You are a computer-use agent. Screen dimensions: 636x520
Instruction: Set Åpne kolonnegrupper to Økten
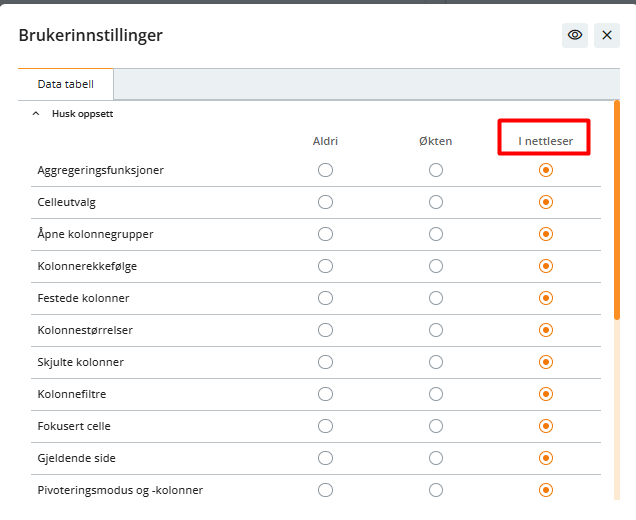pos(436,234)
